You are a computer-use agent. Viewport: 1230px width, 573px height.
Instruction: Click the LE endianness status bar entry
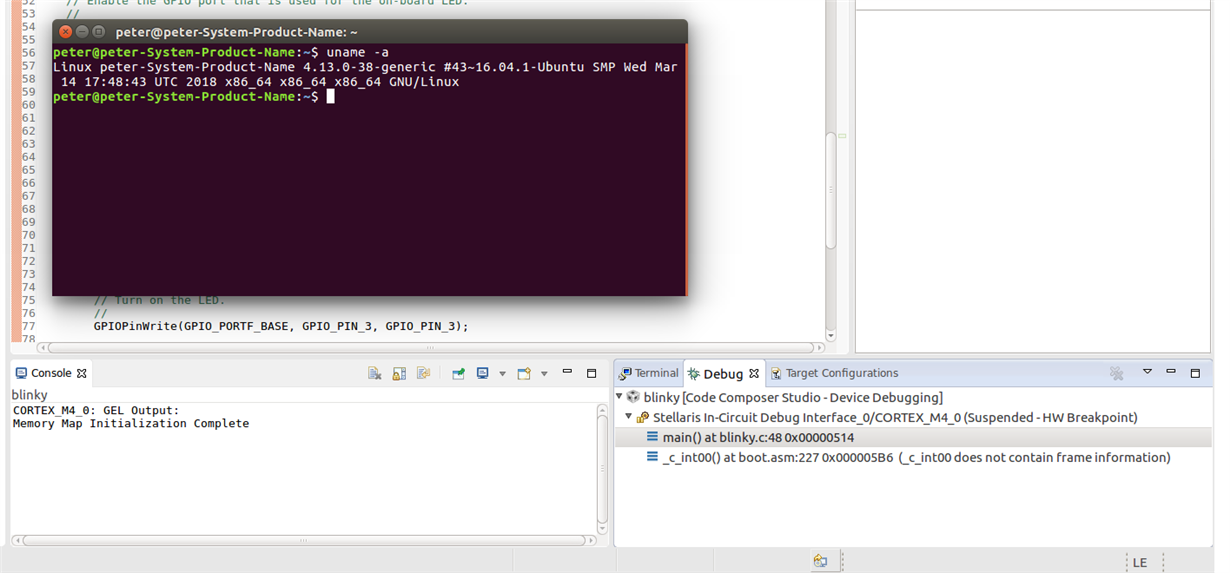point(1139,563)
